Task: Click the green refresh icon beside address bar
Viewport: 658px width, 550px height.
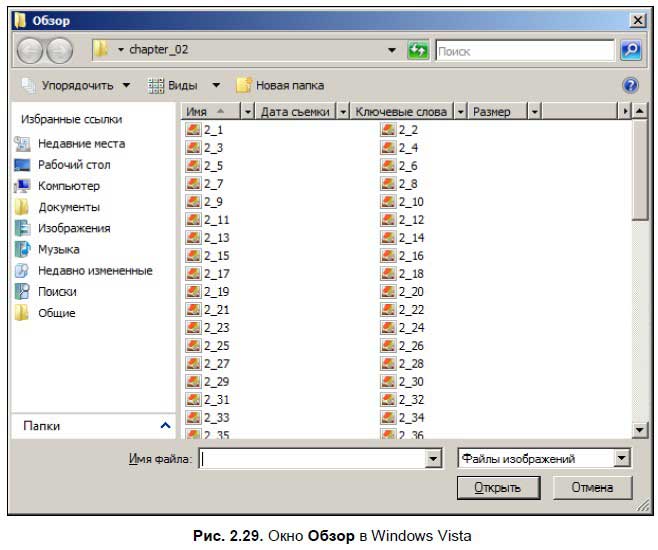Action: coord(418,51)
